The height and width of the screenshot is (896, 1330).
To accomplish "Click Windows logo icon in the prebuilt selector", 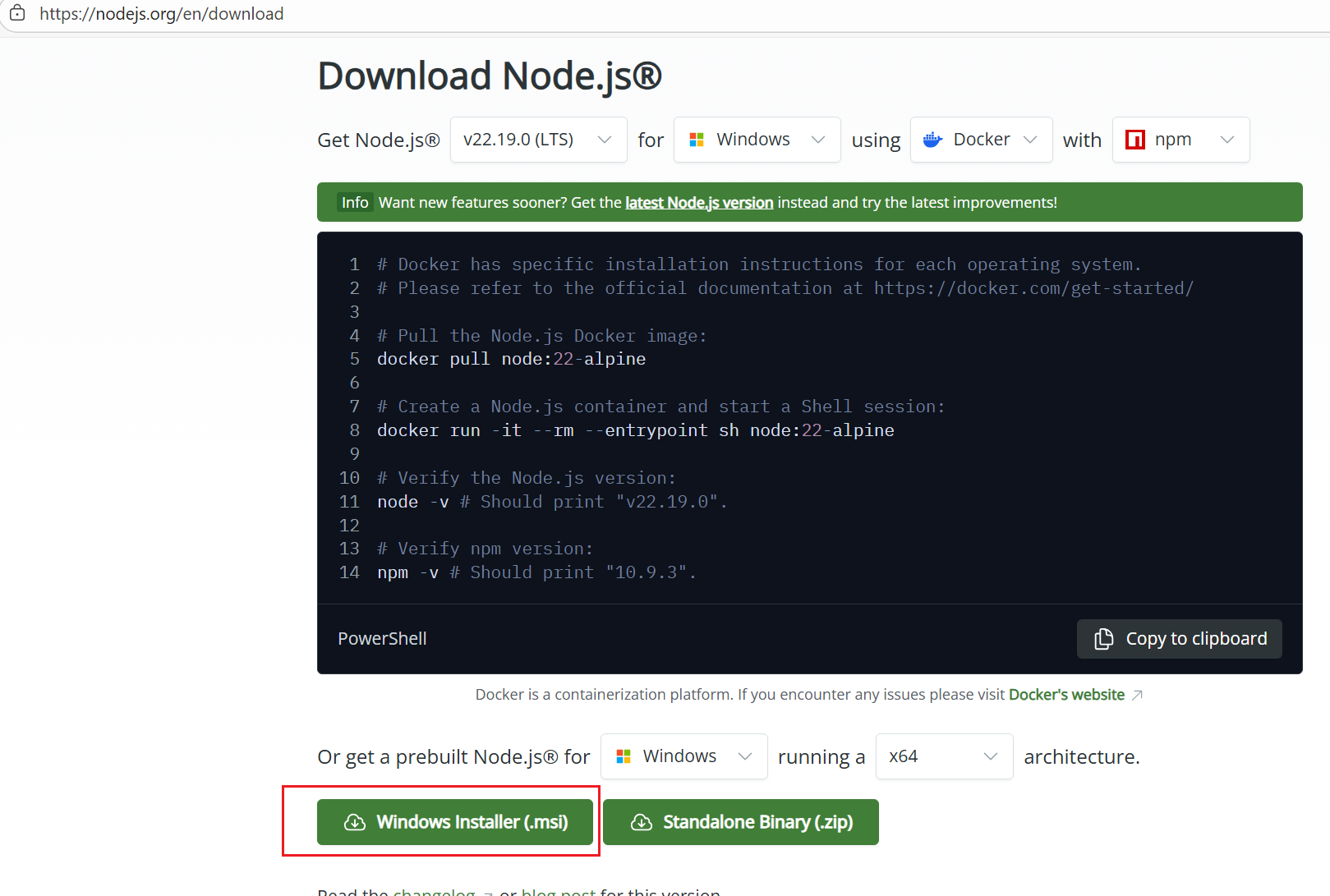I will pyautogui.click(x=624, y=756).
